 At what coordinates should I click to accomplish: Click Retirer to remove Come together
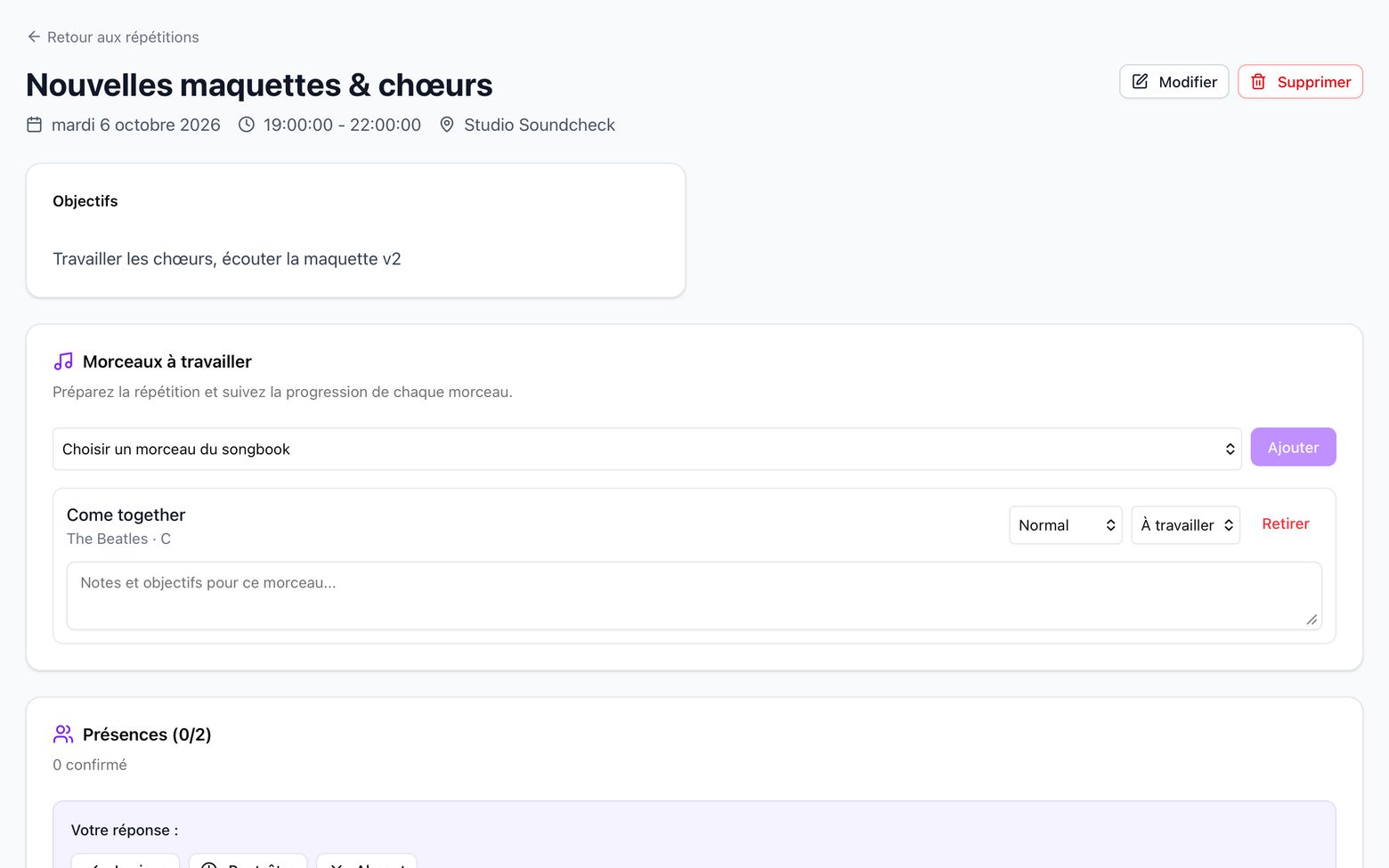coord(1286,524)
